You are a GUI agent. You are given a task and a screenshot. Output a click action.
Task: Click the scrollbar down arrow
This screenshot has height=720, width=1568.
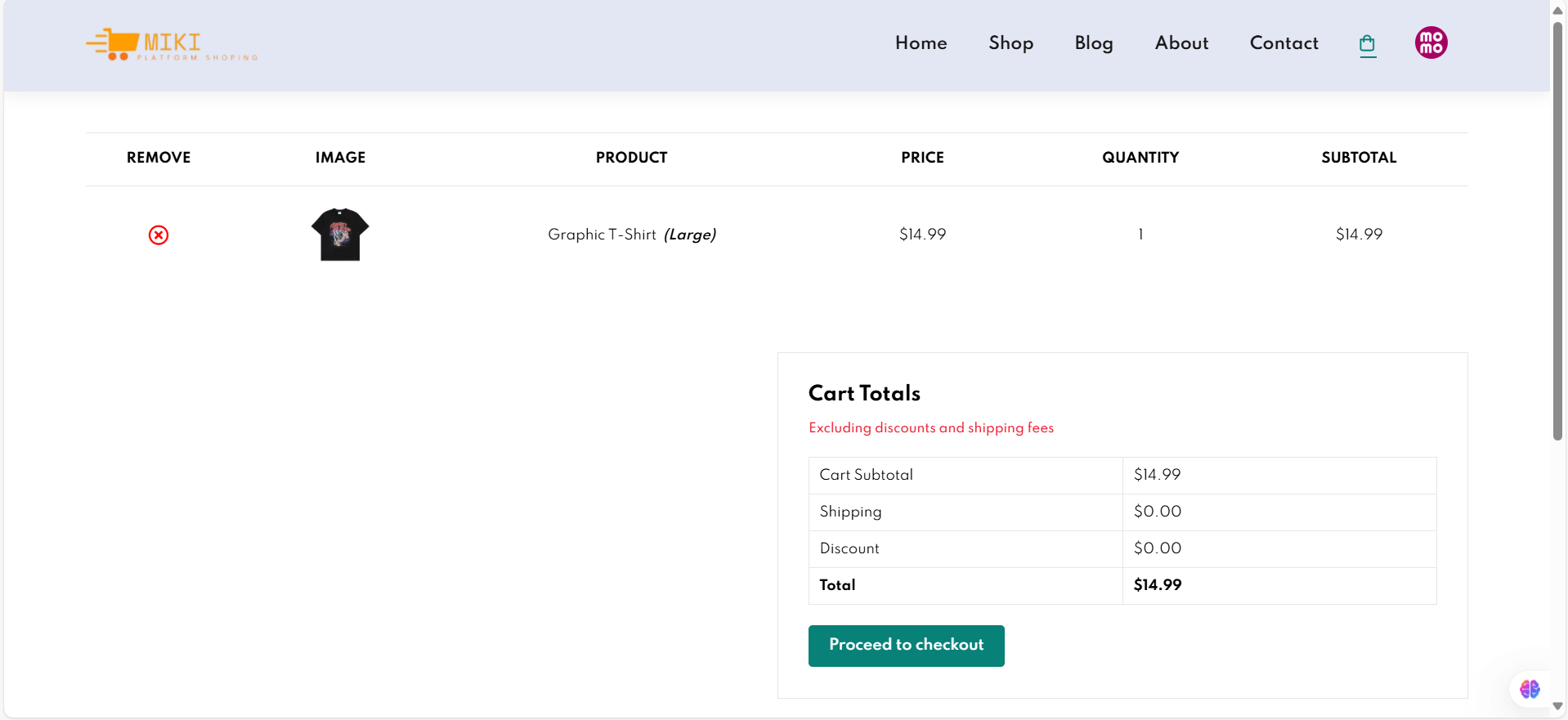[1557, 706]
